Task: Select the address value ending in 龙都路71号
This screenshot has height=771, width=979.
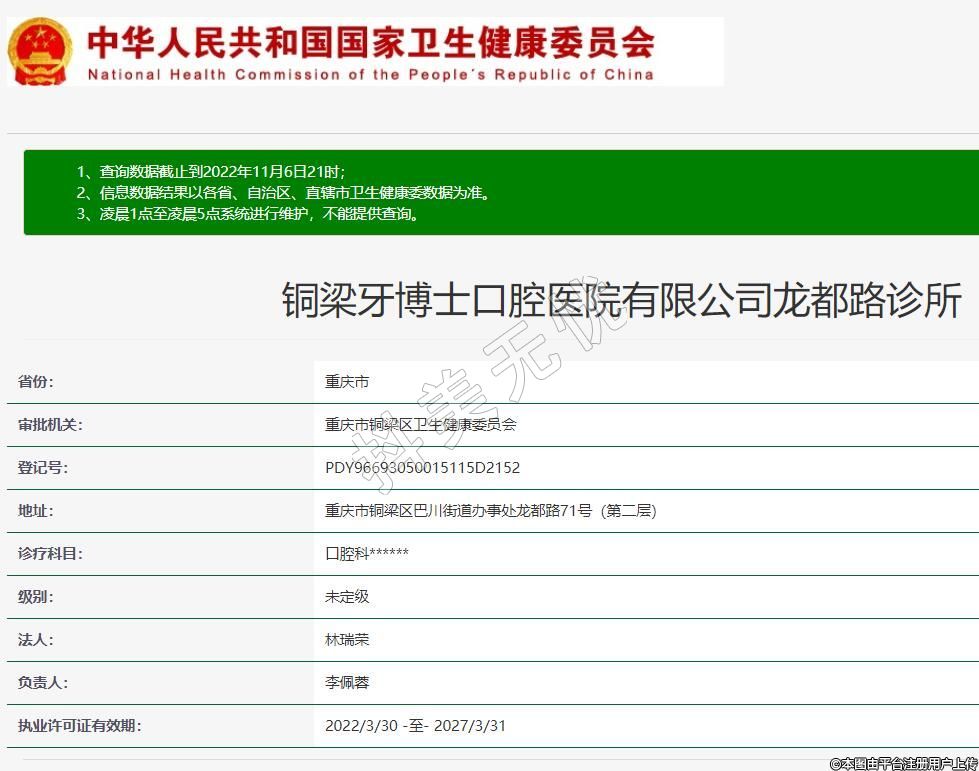Action: 490,511
